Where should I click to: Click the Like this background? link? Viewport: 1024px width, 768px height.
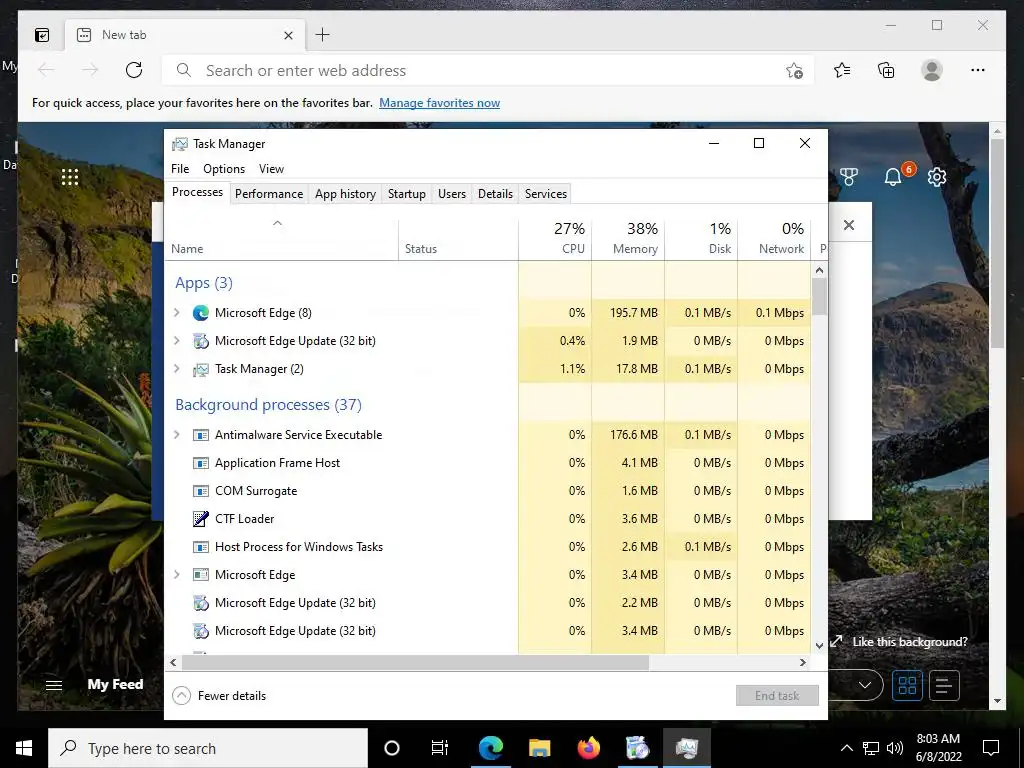point(910,642)
